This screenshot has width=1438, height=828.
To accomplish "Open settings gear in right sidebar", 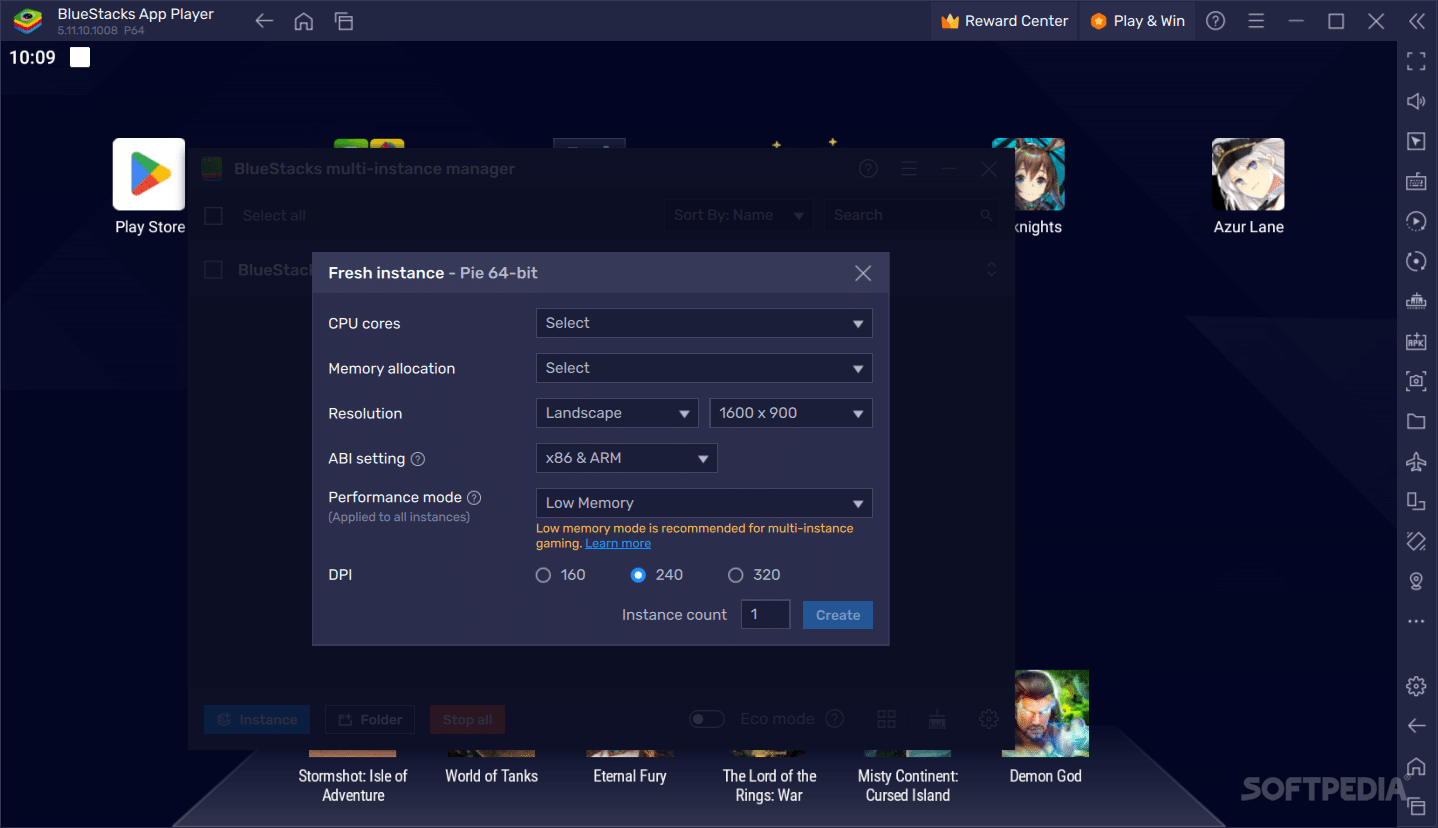I will tap(1416, 686).
